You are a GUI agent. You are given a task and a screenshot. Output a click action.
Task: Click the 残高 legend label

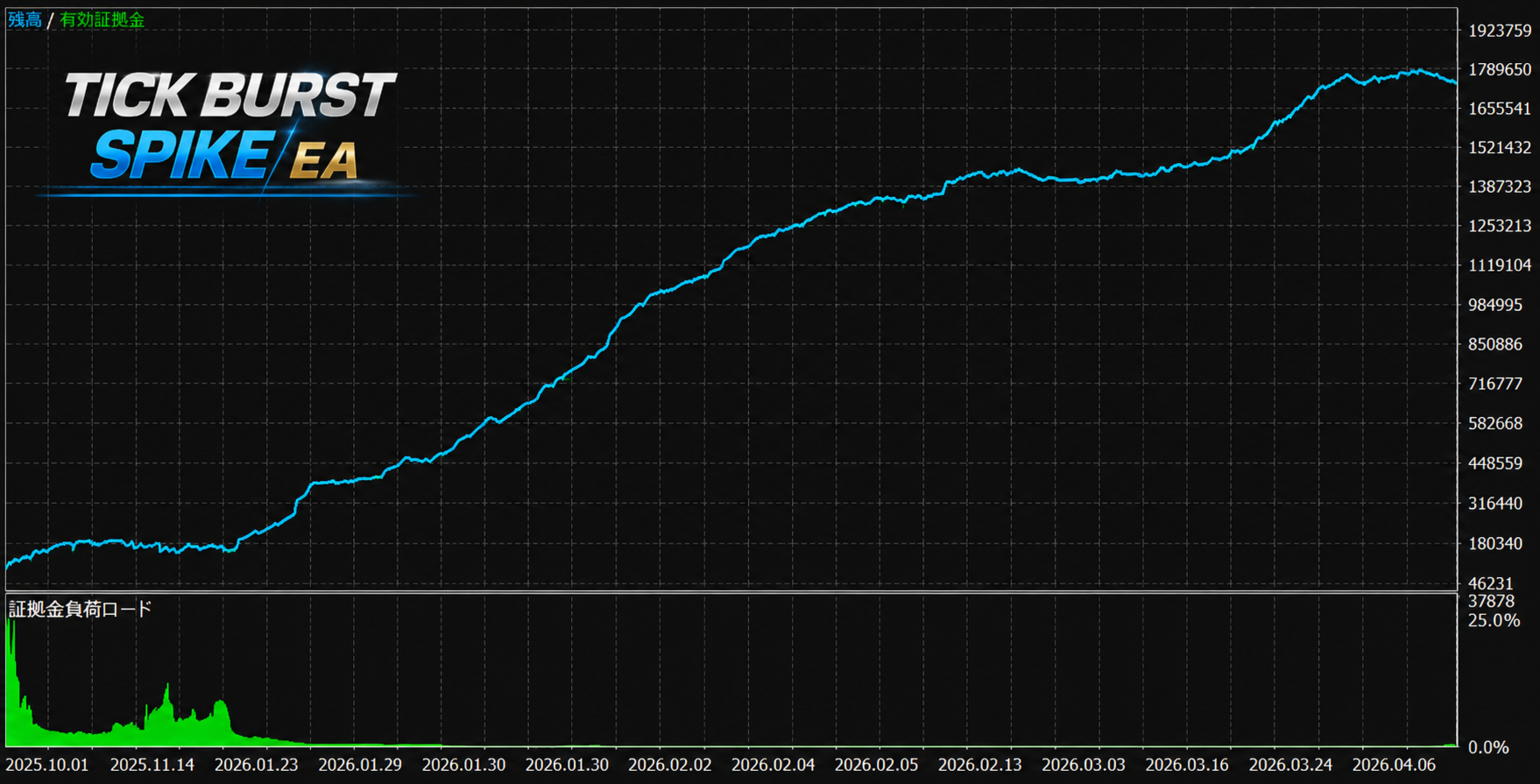(25, 19)
